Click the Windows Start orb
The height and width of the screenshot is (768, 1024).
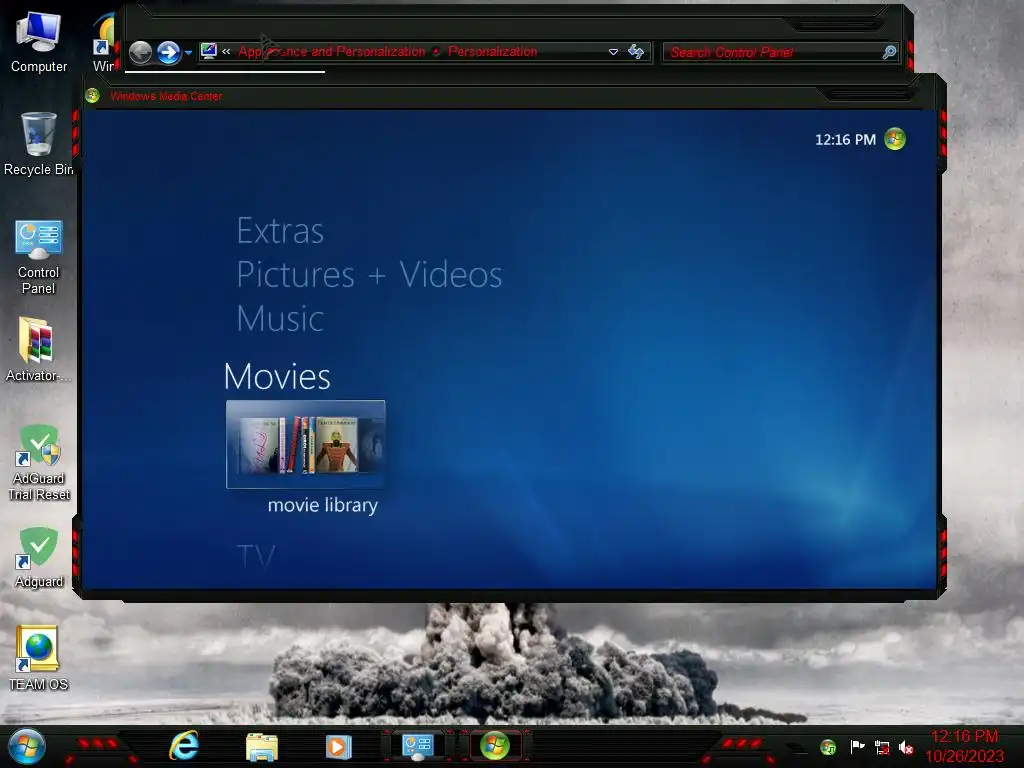click(x=27, y=746)
